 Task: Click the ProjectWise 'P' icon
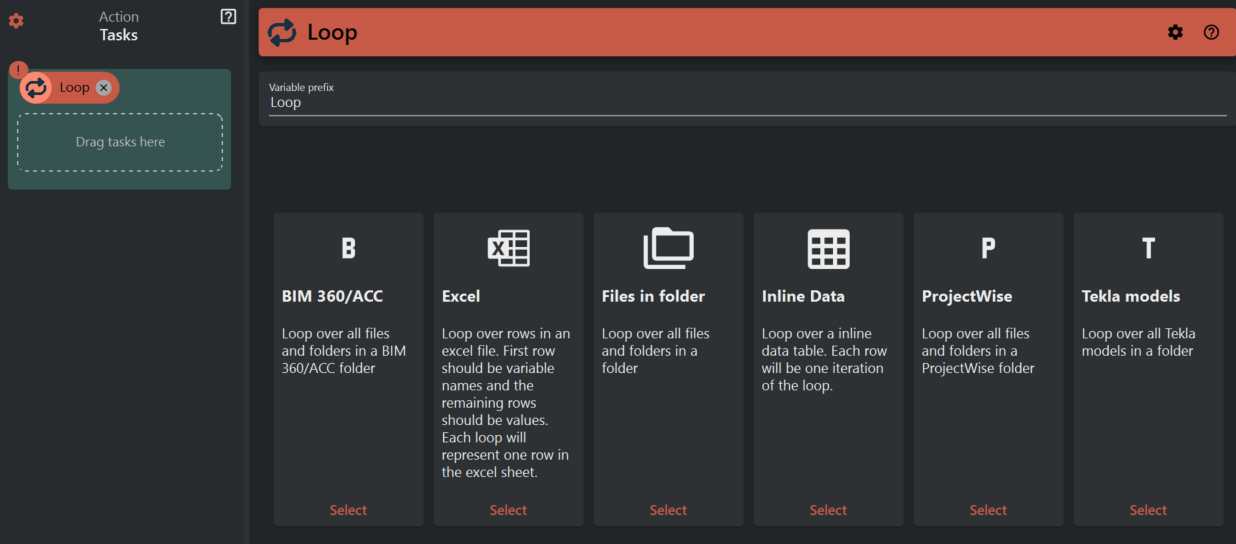(x=988, y=248)
